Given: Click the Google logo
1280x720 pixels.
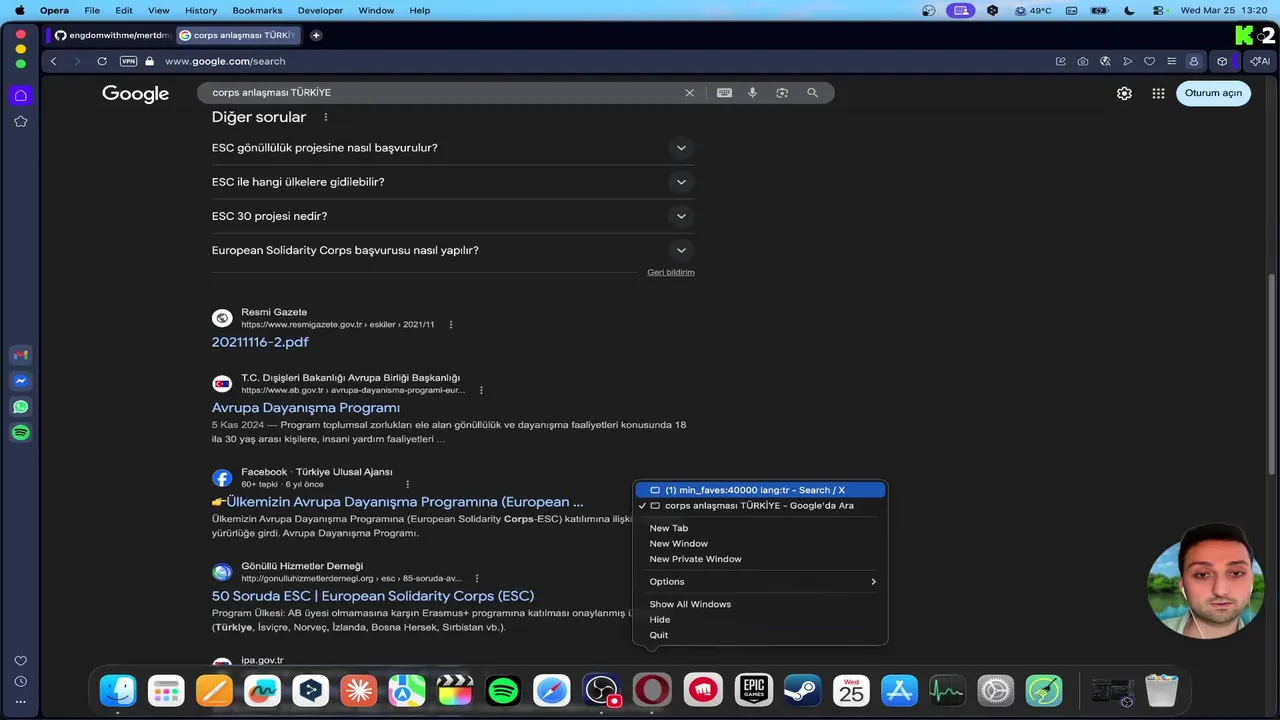Looking at the screenshot, I should pos(136,94).
